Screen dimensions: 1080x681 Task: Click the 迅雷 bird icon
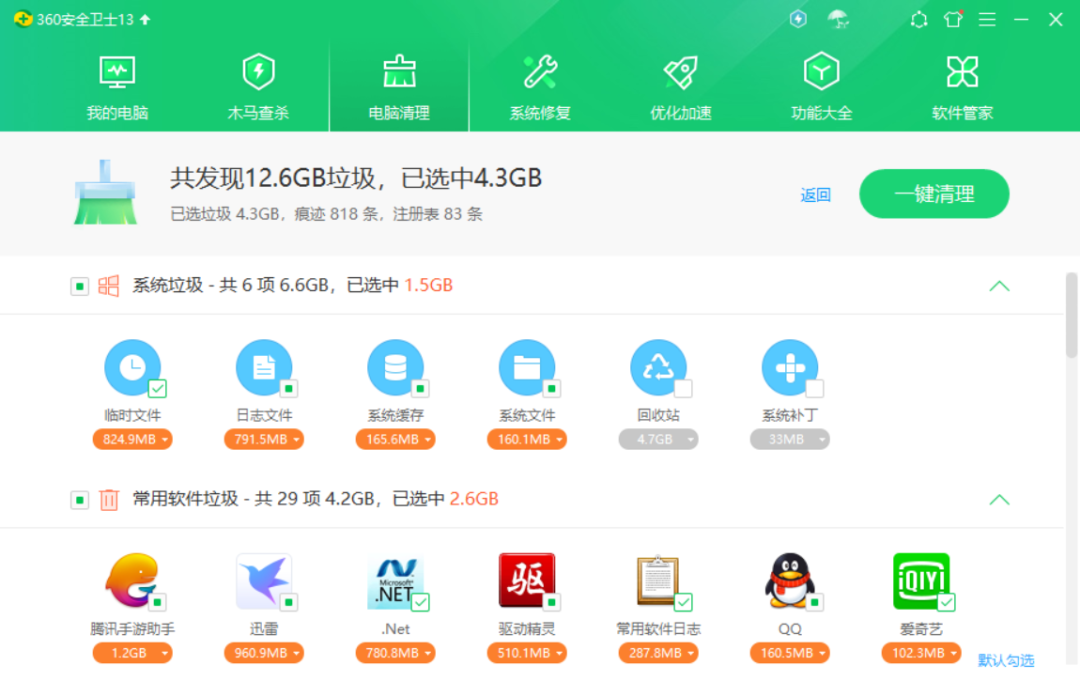pos(264,580)
